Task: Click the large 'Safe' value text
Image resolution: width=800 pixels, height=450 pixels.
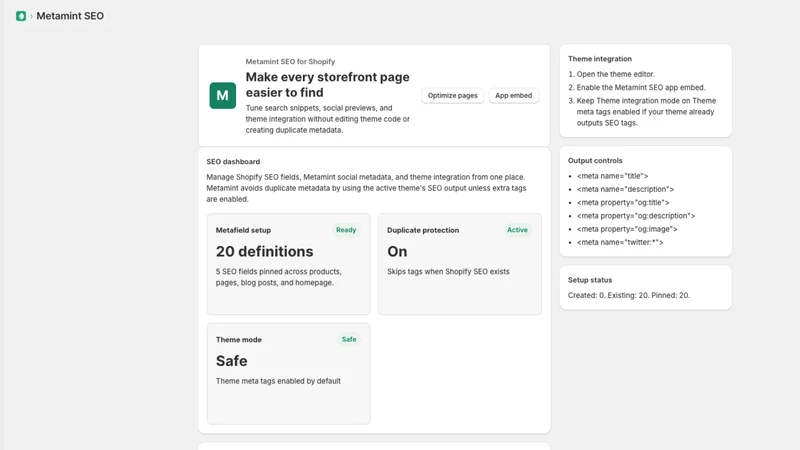Action: 232,361
